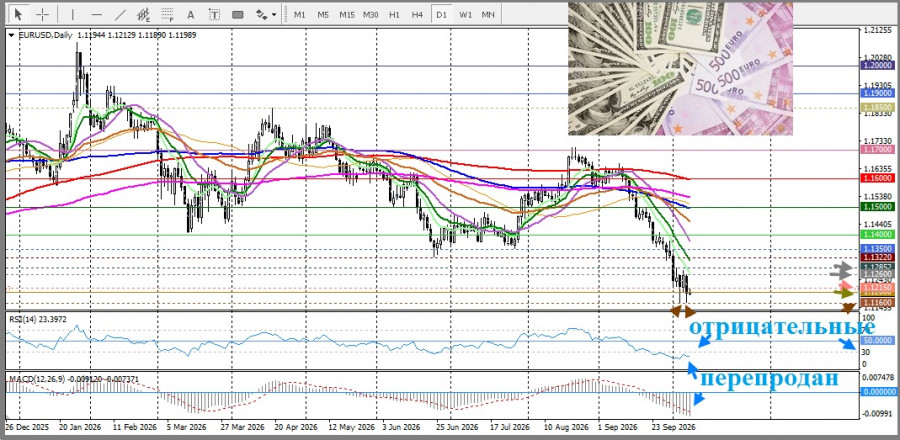Screen dimensions: 900x440
Task: Pick the Text Label "T" tool
Action: point(214,14)
